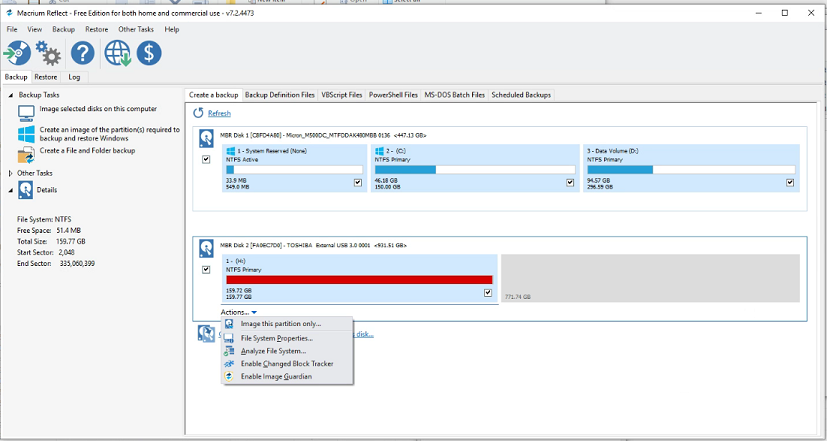Click the Analyze File System menu icon
Image resolution: width=827 pixels, height=441 pixels.
[x=229, y=351]
